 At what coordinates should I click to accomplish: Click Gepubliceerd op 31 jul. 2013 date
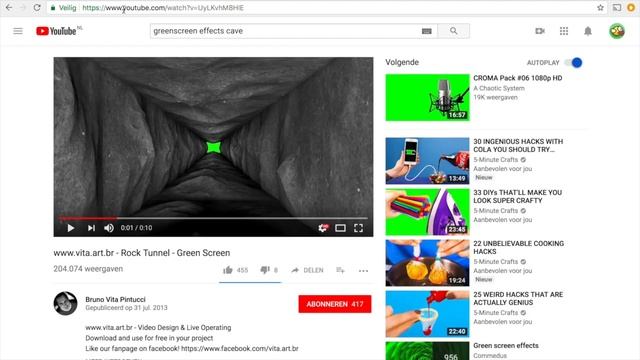pos(126,308)
